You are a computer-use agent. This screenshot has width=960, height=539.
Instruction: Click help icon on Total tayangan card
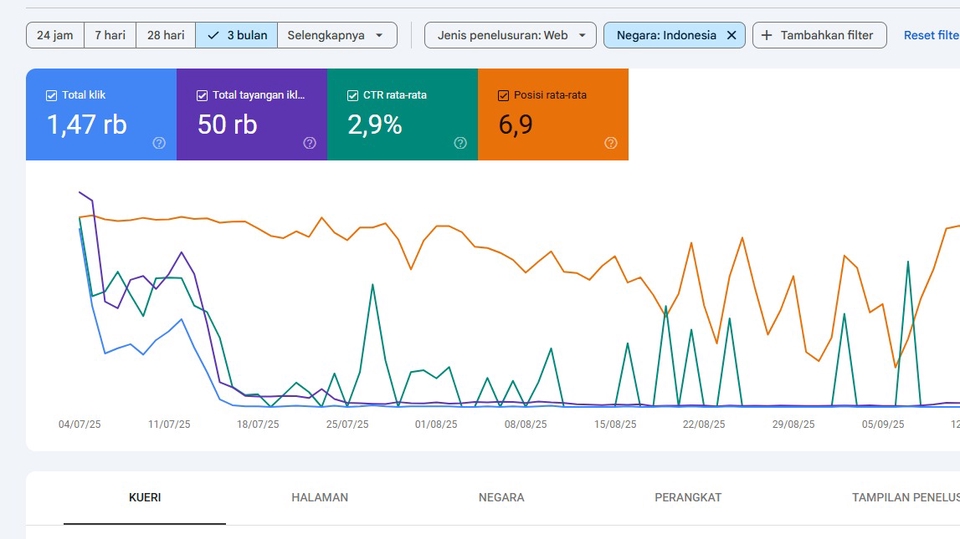(x=309, y=143)
